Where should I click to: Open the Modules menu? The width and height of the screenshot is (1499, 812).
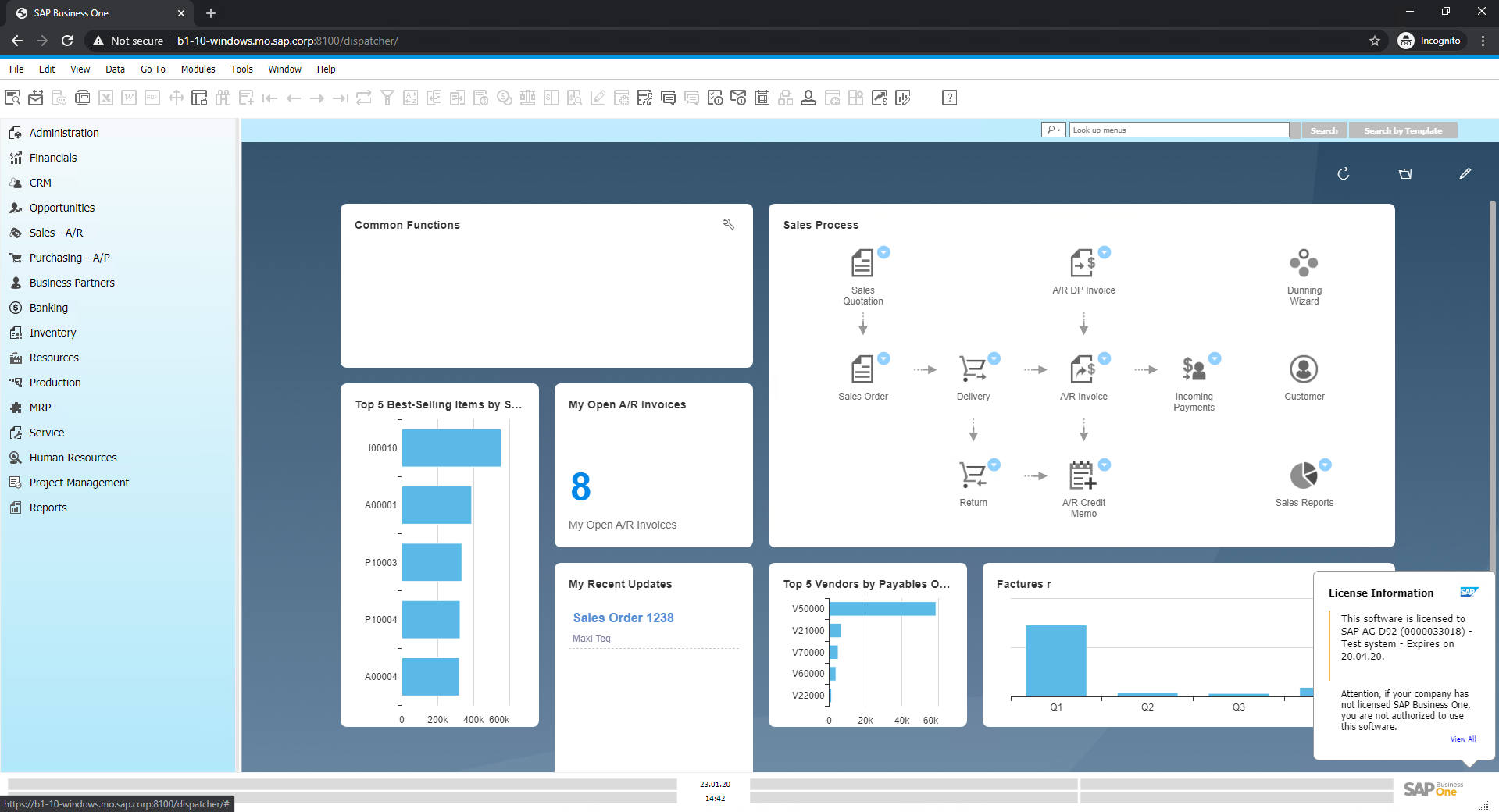pyautogui.click(x=198, y=69)
